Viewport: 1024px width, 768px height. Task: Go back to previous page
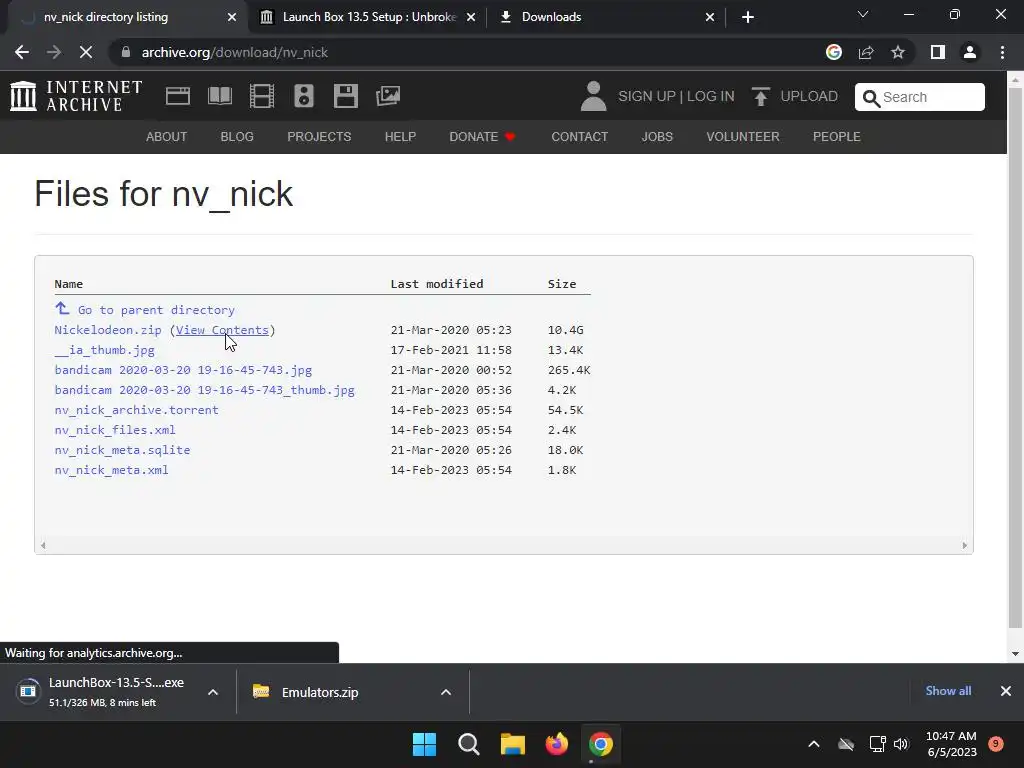point(22,52)
